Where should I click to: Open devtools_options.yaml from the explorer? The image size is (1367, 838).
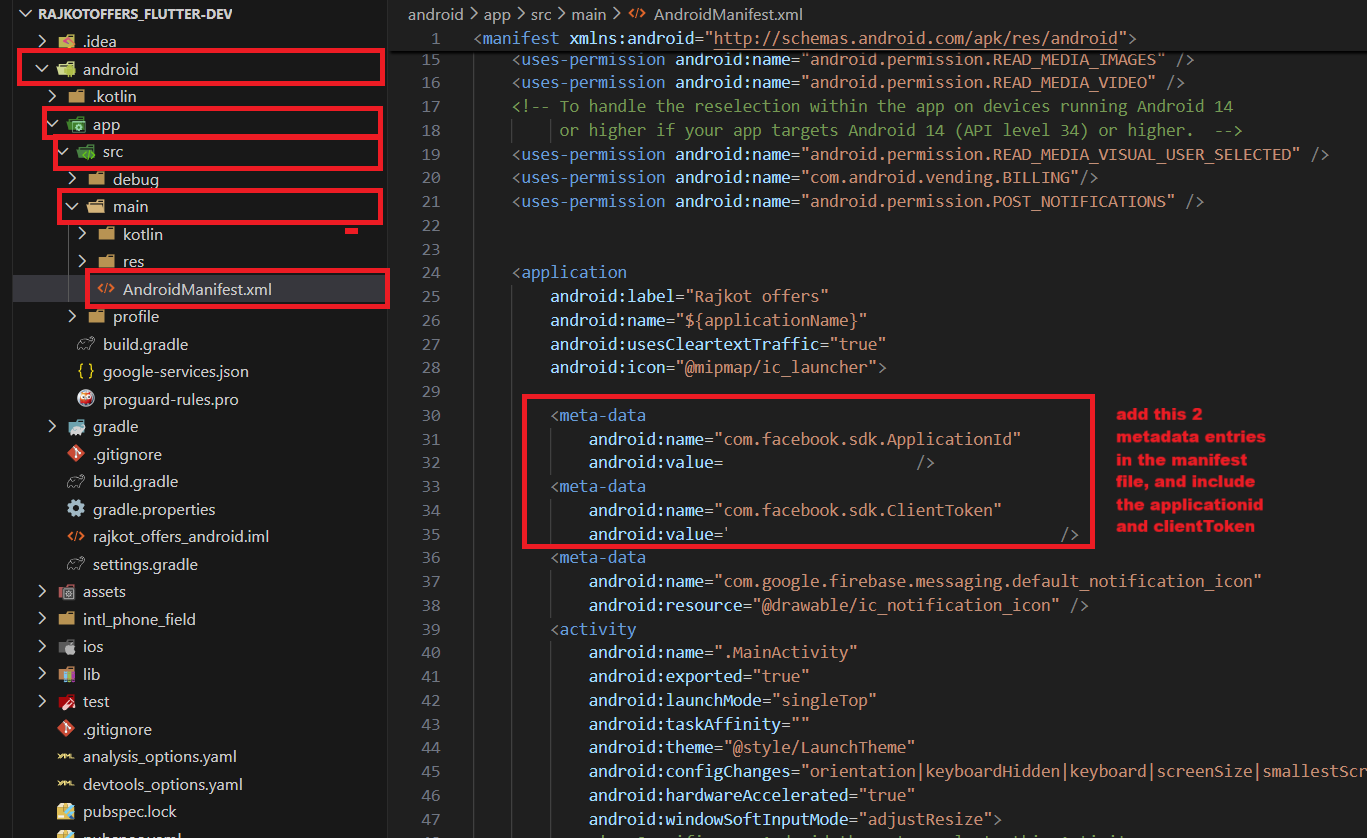pos(162,784)
